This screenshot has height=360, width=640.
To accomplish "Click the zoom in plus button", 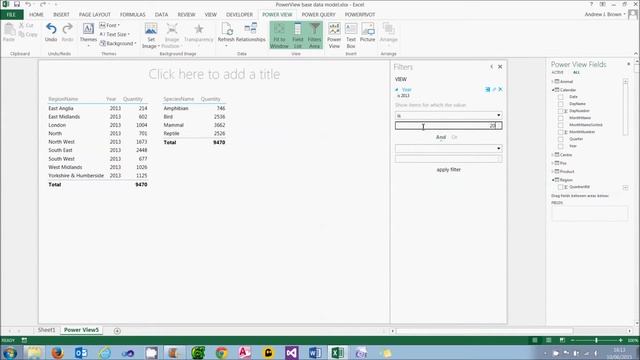I will coord(621,340).
